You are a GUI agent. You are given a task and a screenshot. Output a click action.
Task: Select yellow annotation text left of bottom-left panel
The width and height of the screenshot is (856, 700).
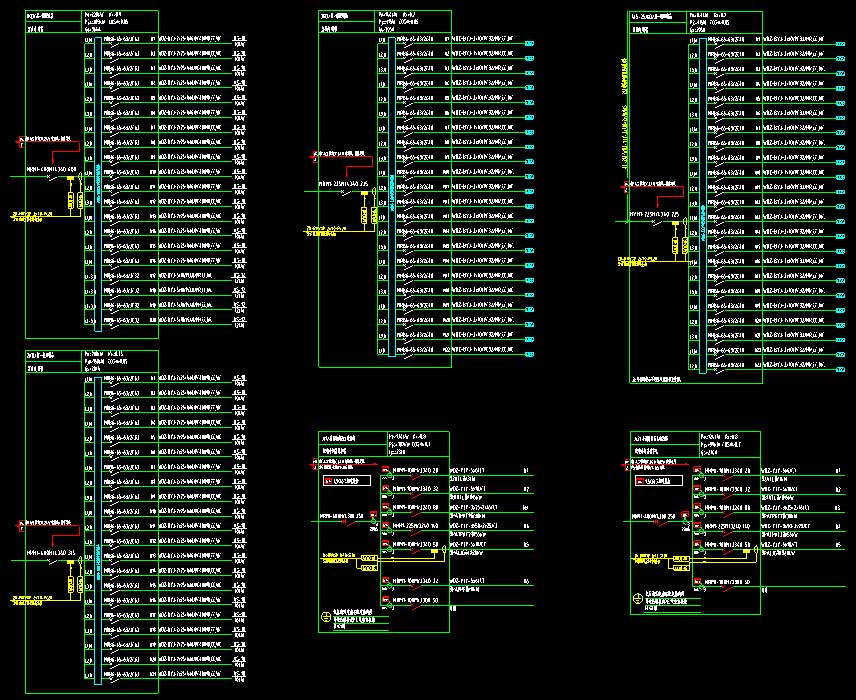coord(33,600)
